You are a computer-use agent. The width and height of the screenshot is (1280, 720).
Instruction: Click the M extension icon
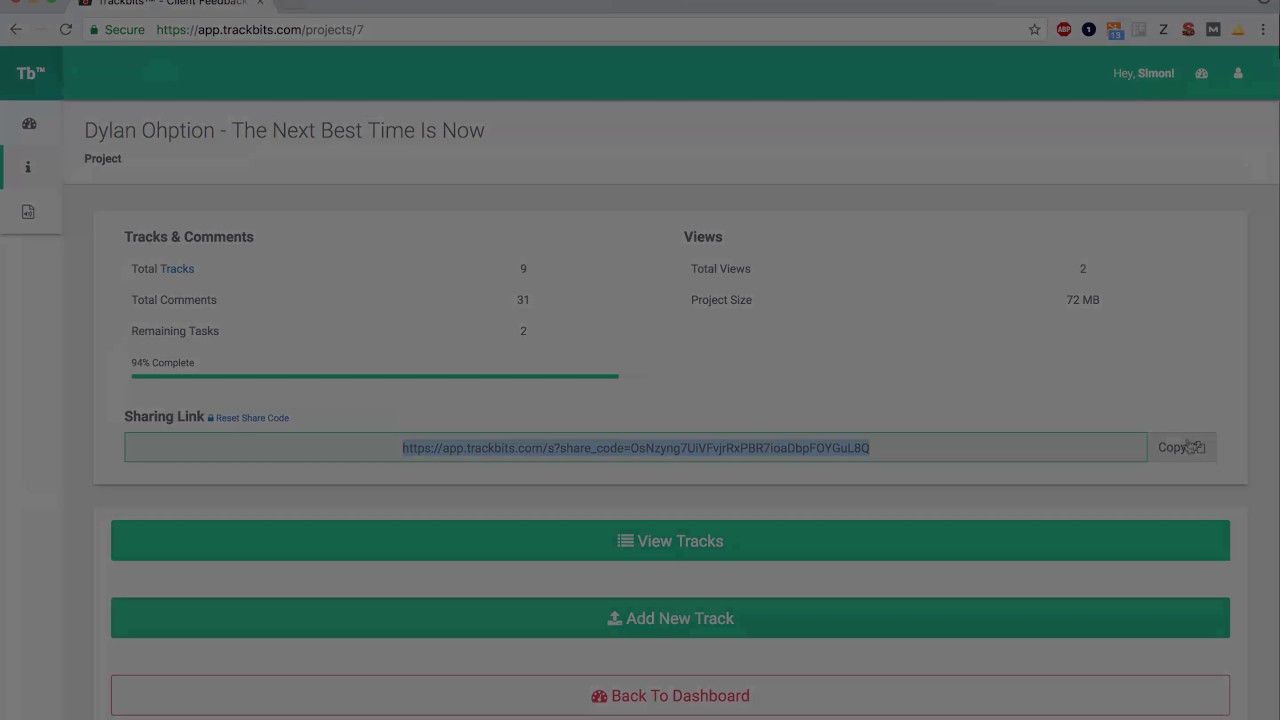pyautogui.click(x=1213, y=30)
